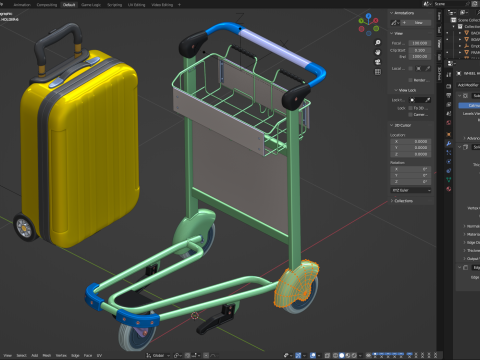Image resolution: width=480 pixels, height=360 pixels.
Task: Open the Vertex menu in viewport header
Action: tap(61, 355)
